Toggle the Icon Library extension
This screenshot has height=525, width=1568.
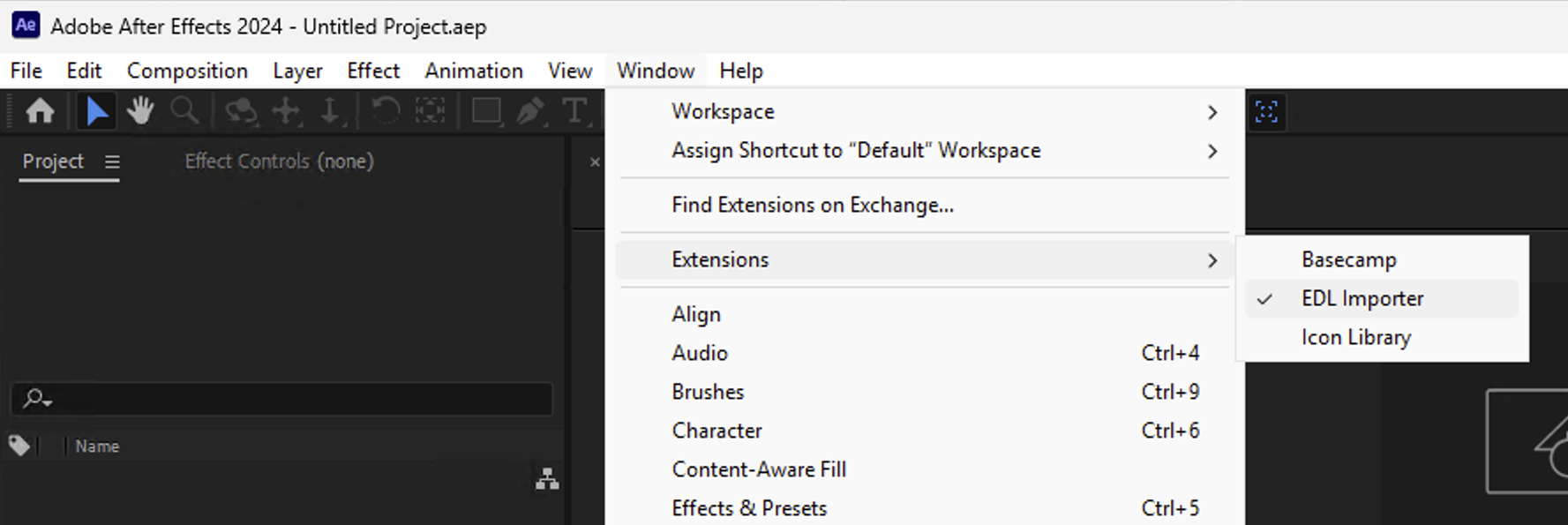click(1355, 338)
